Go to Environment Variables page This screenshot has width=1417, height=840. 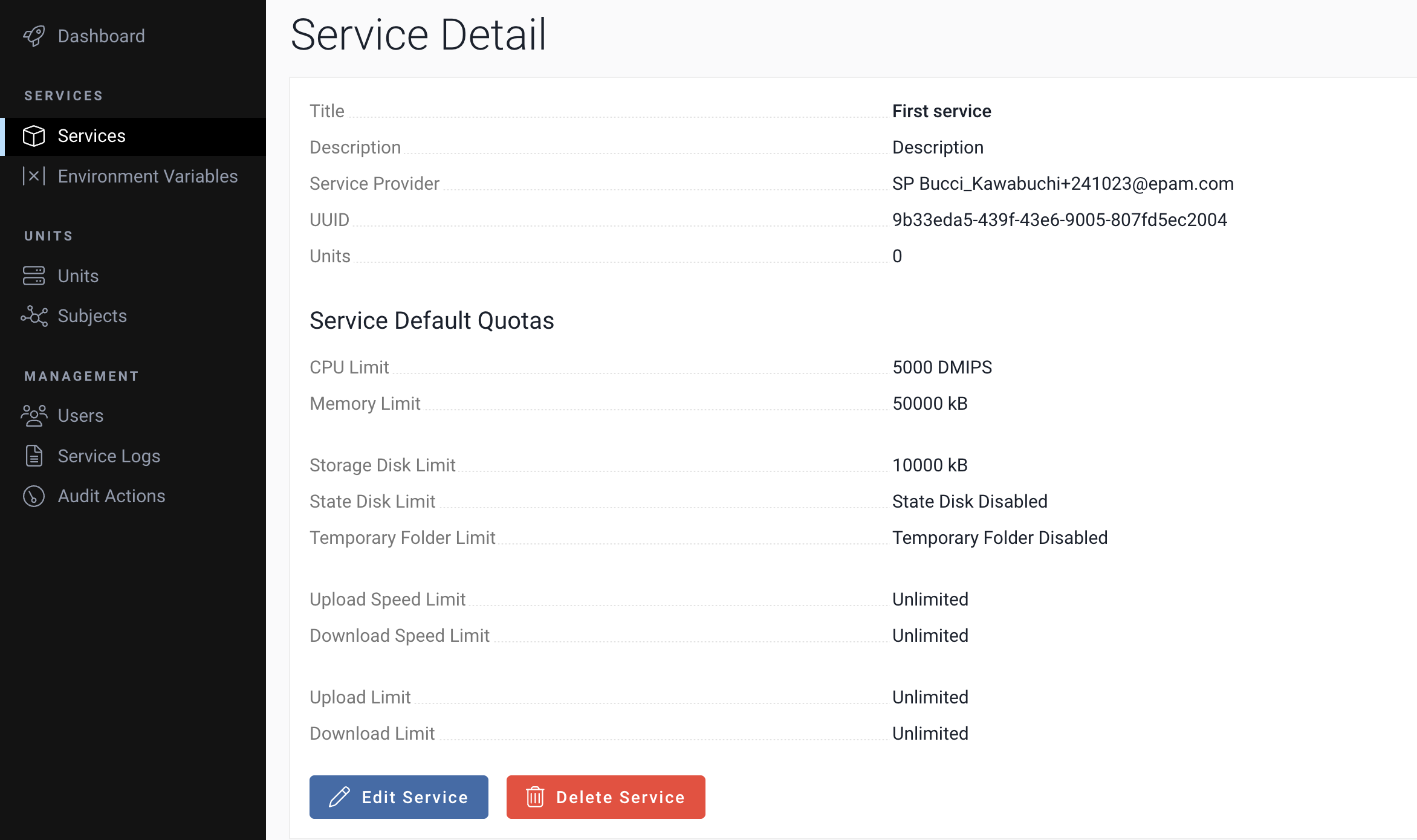148,176
